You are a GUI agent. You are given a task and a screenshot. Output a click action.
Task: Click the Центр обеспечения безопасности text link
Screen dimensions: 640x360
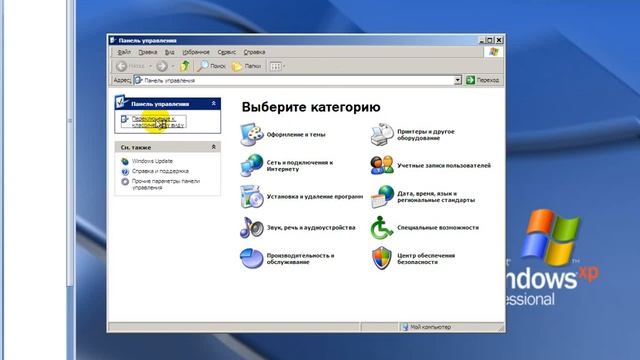coord(426,258)
